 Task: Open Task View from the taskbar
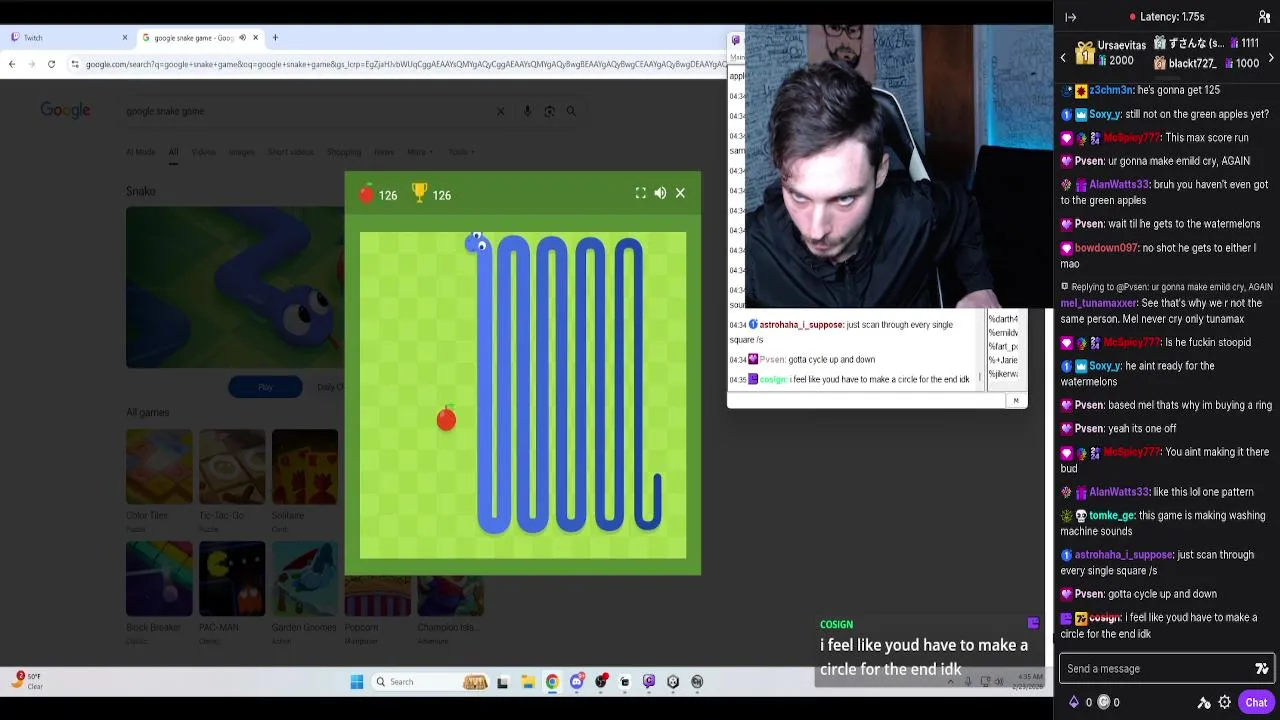pyautogui.click(x=502, y=682)
